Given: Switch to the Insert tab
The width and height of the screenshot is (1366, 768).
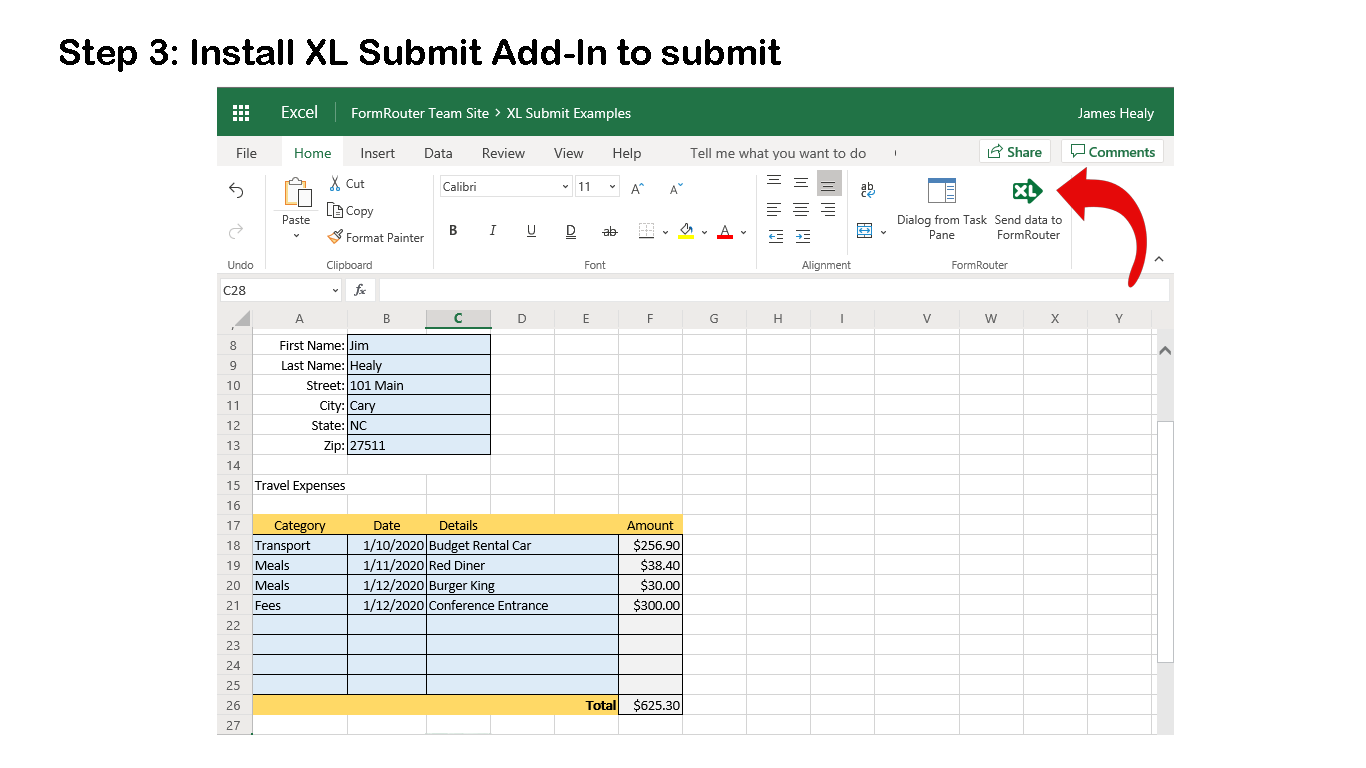Looking at the screenshot, I should 378,153.
